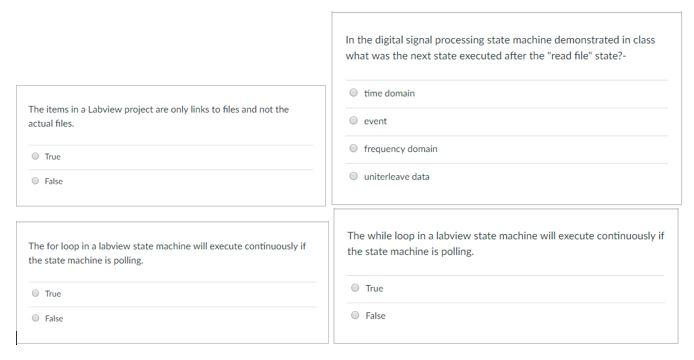Click the 'event' answer label
This screenshot has height=360, width=694.
pyautogui.click(x=375, y=121)
